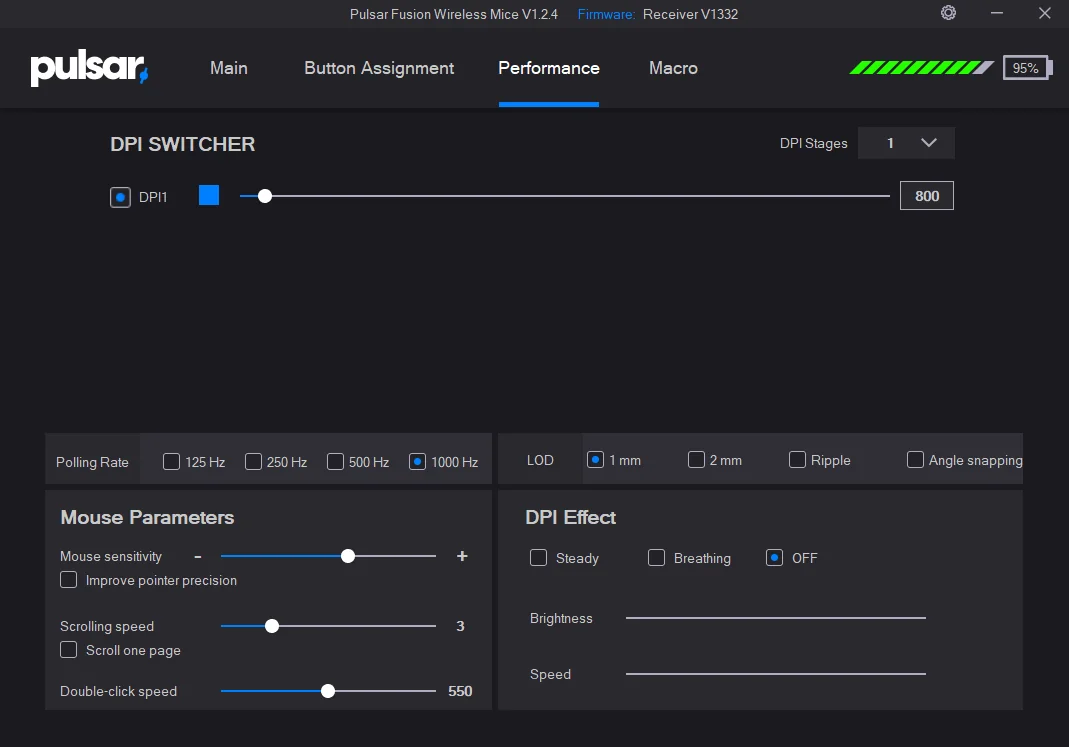Open the settings gear icon
1069x747 pixels.
(948, 13)
